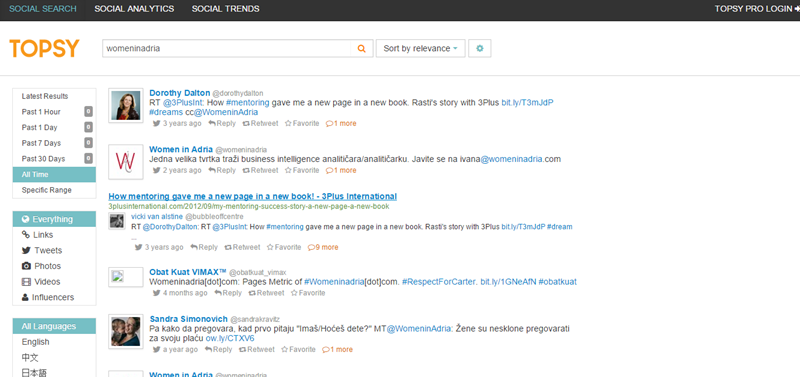Open vicki van alstine's small avatar
Viewport: 800px width, 377px height.
pos(117,221)
